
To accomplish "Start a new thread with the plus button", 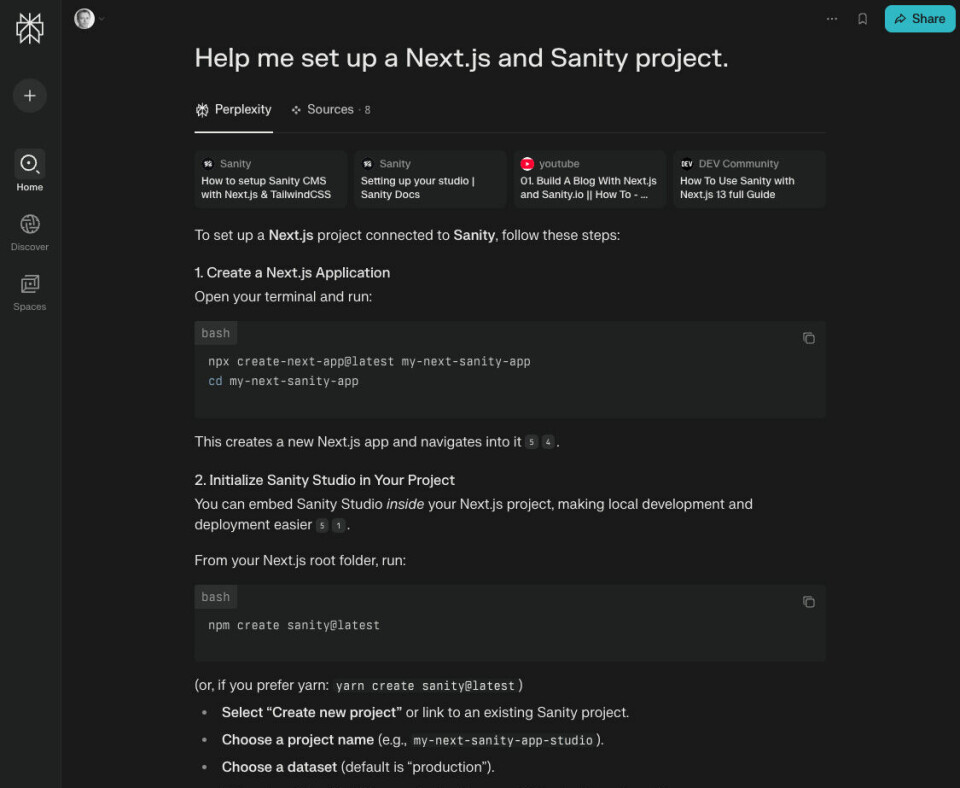I will [29, 96].
